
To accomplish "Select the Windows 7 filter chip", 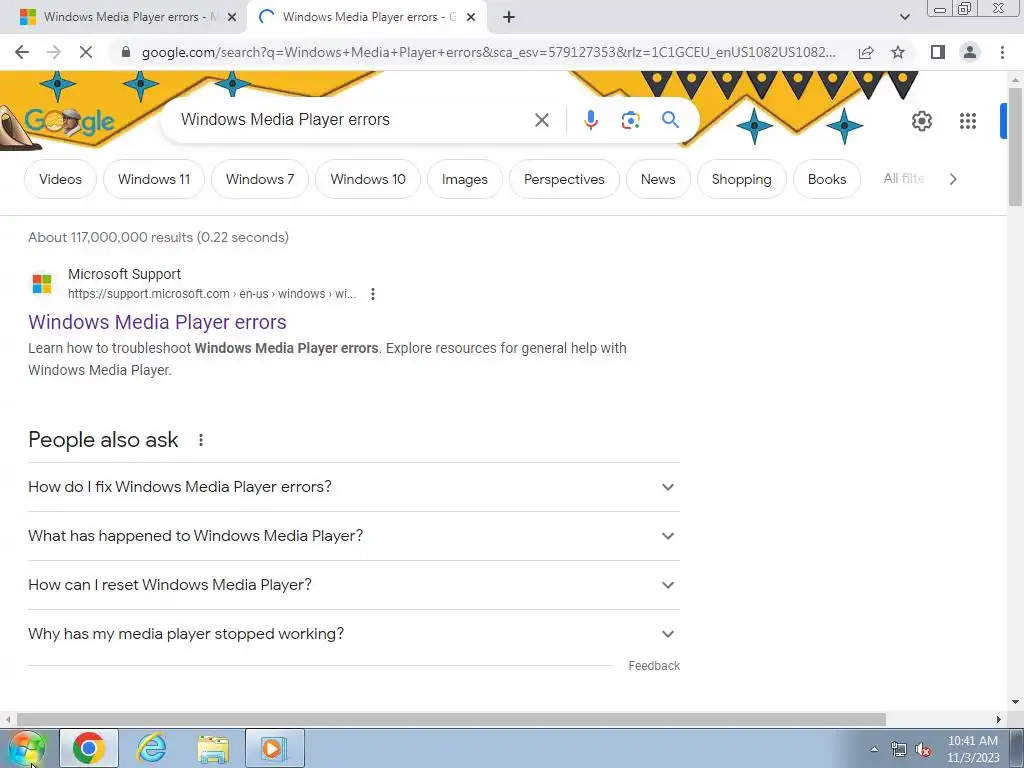I will pos(260,179).
